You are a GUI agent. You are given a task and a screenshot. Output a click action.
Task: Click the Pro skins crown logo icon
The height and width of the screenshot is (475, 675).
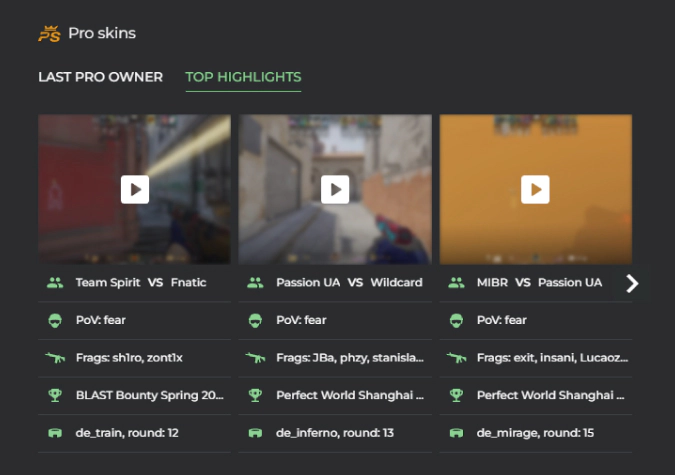point(49,34)
